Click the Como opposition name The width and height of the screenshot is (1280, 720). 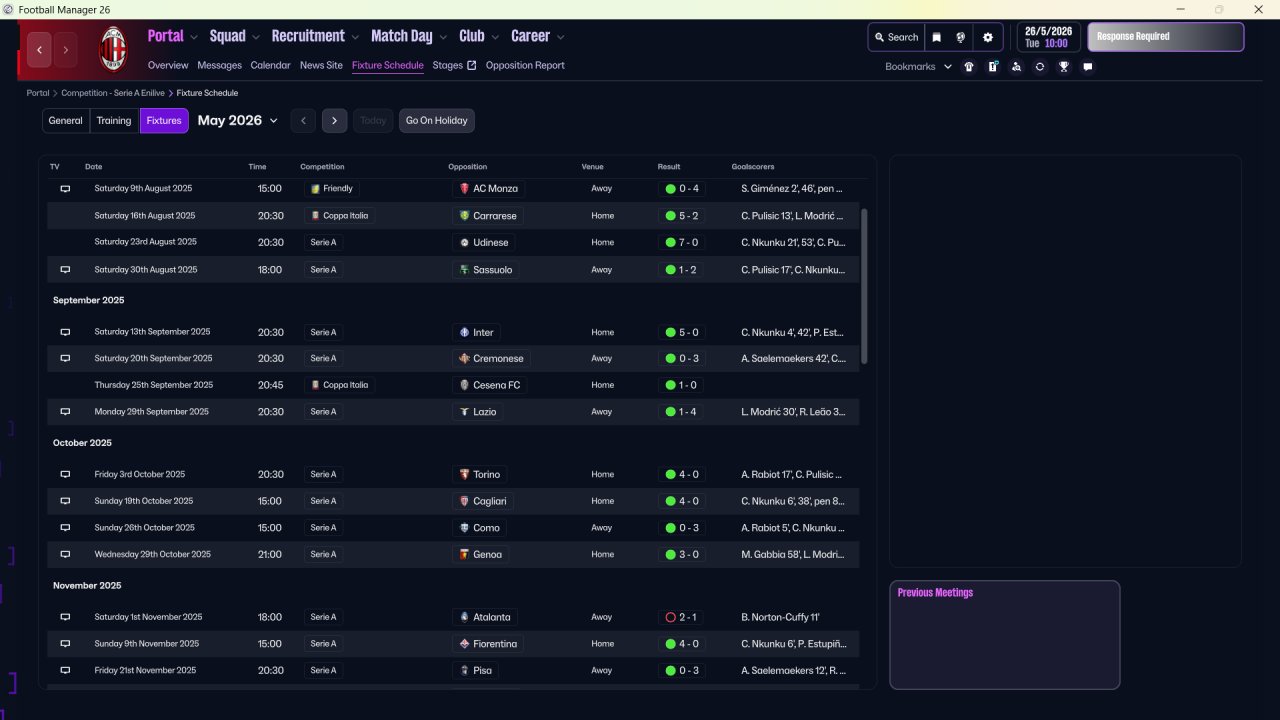coord(487,528)
